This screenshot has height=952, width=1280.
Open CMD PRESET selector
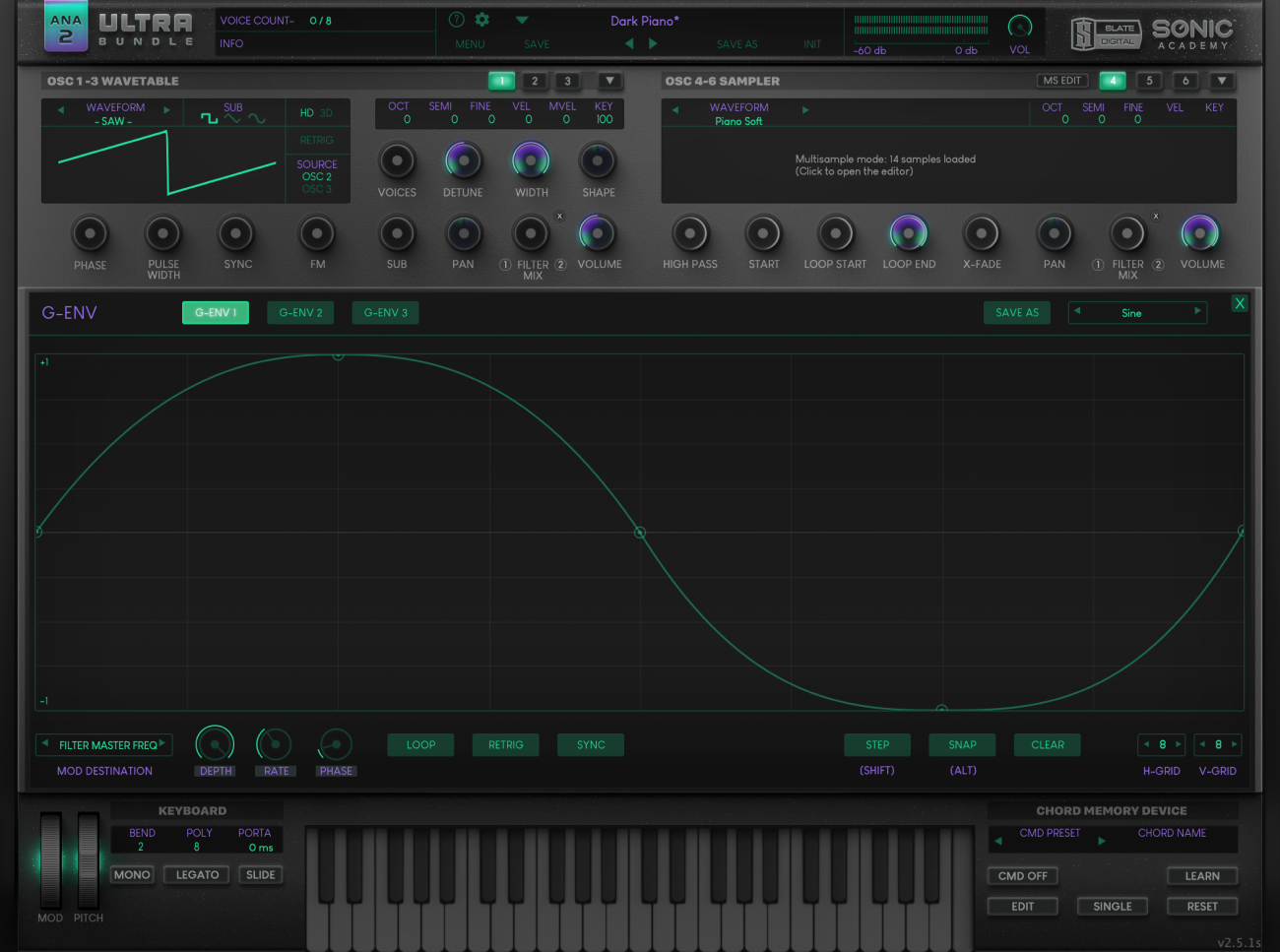tap(1050, 833)
